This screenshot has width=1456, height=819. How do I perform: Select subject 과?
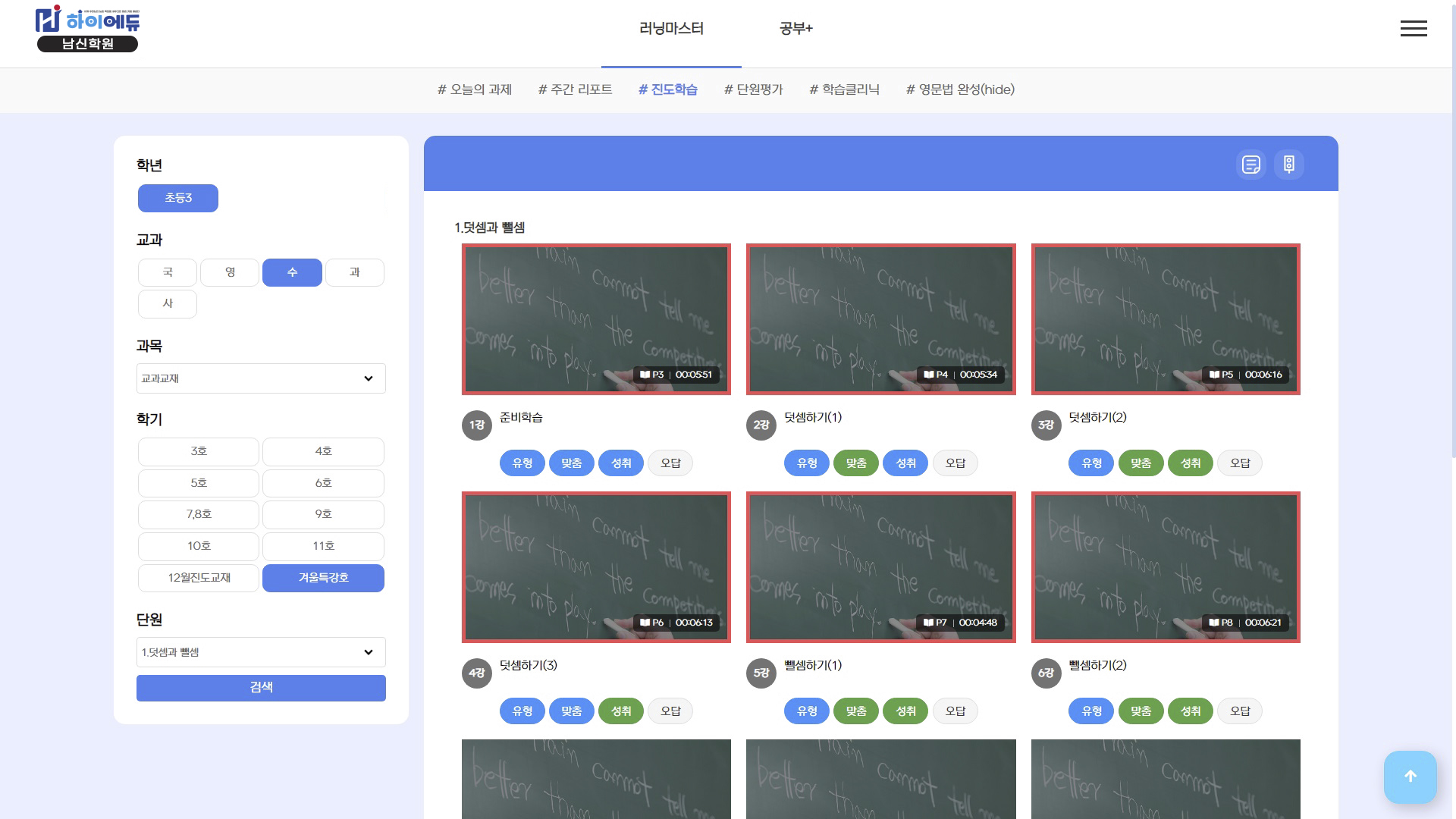(355, 272)
